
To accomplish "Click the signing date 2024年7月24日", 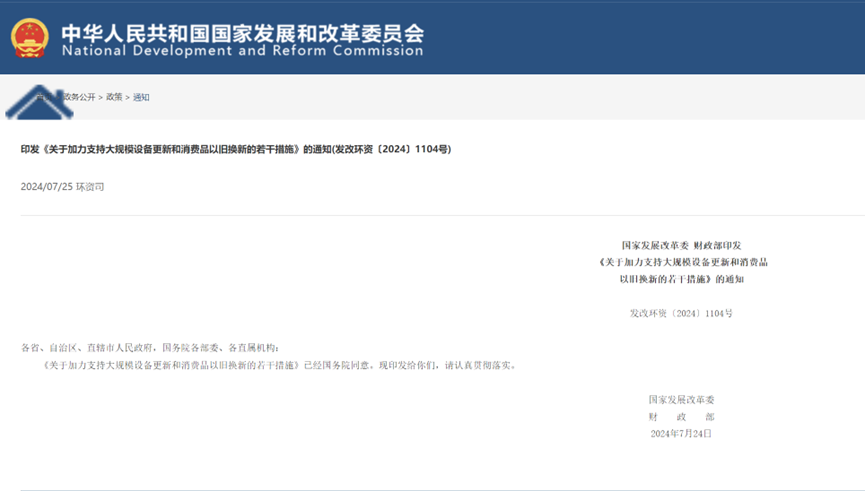I will pyautogui.click(x=681, y=434).
